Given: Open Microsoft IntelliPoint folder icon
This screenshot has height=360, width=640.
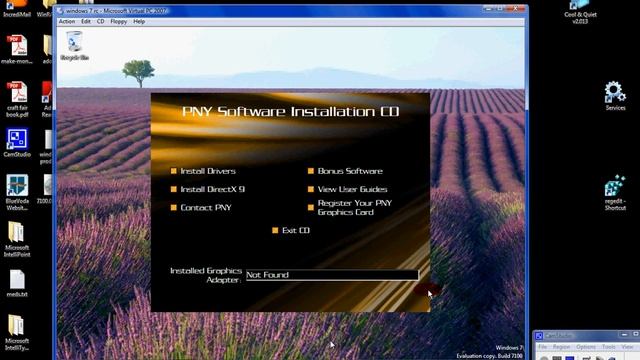Looking at the screenshot, I should point(17,240).
